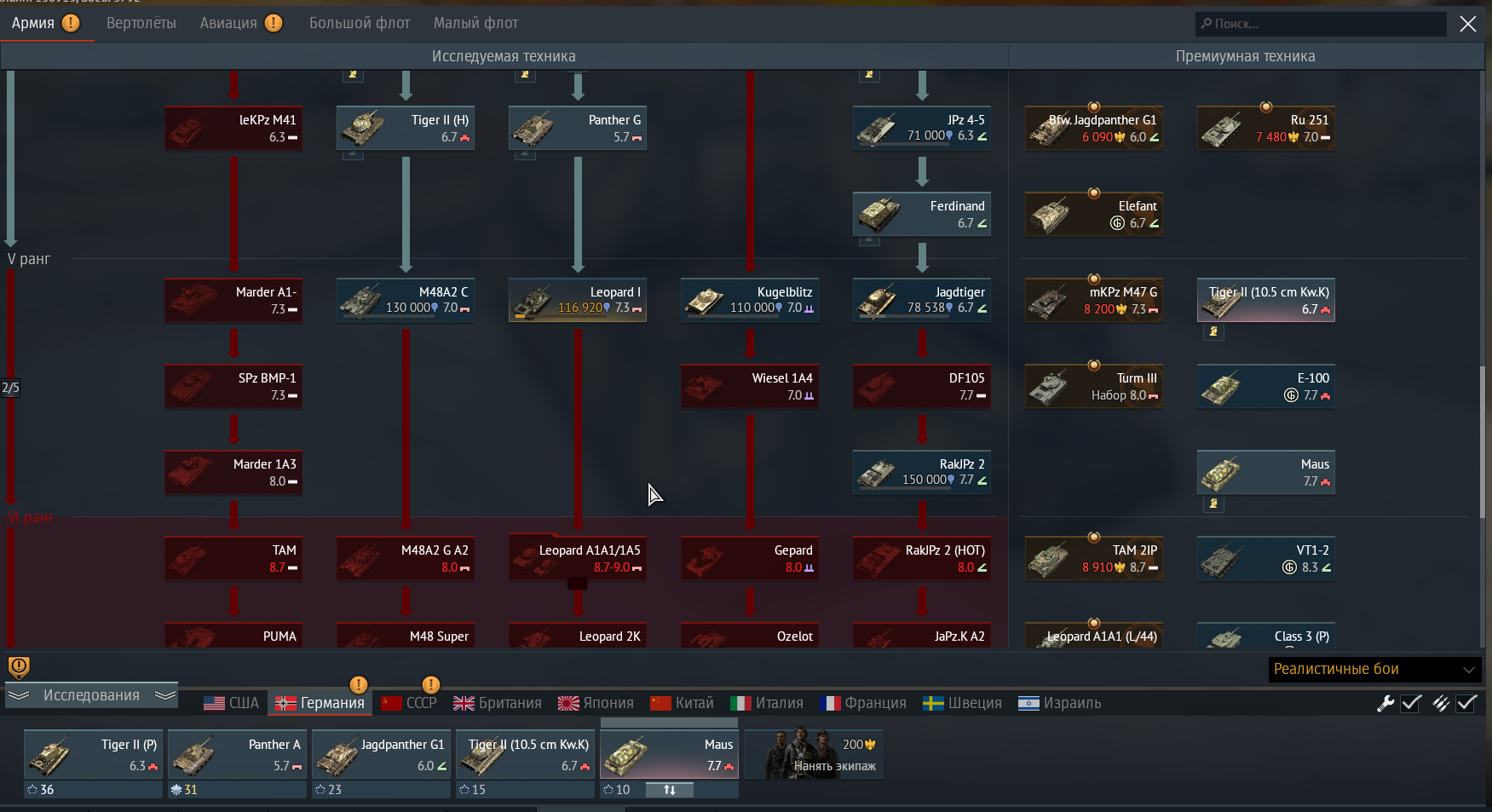Click Нанять экипаж recruit crew button
This screenshot has height=812, width=1492.
coord(814,754)
